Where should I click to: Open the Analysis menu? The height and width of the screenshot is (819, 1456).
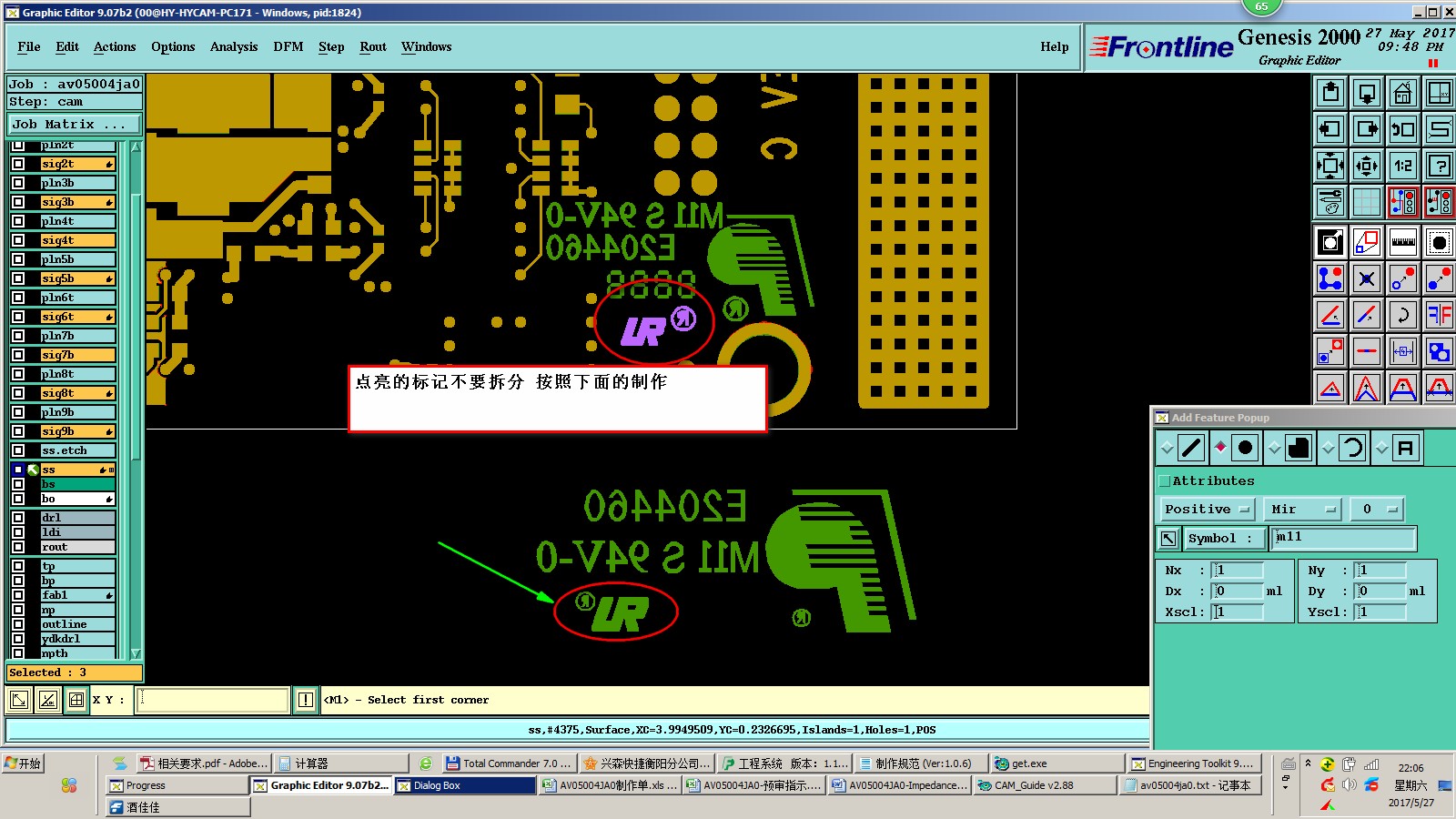[234, 47]
